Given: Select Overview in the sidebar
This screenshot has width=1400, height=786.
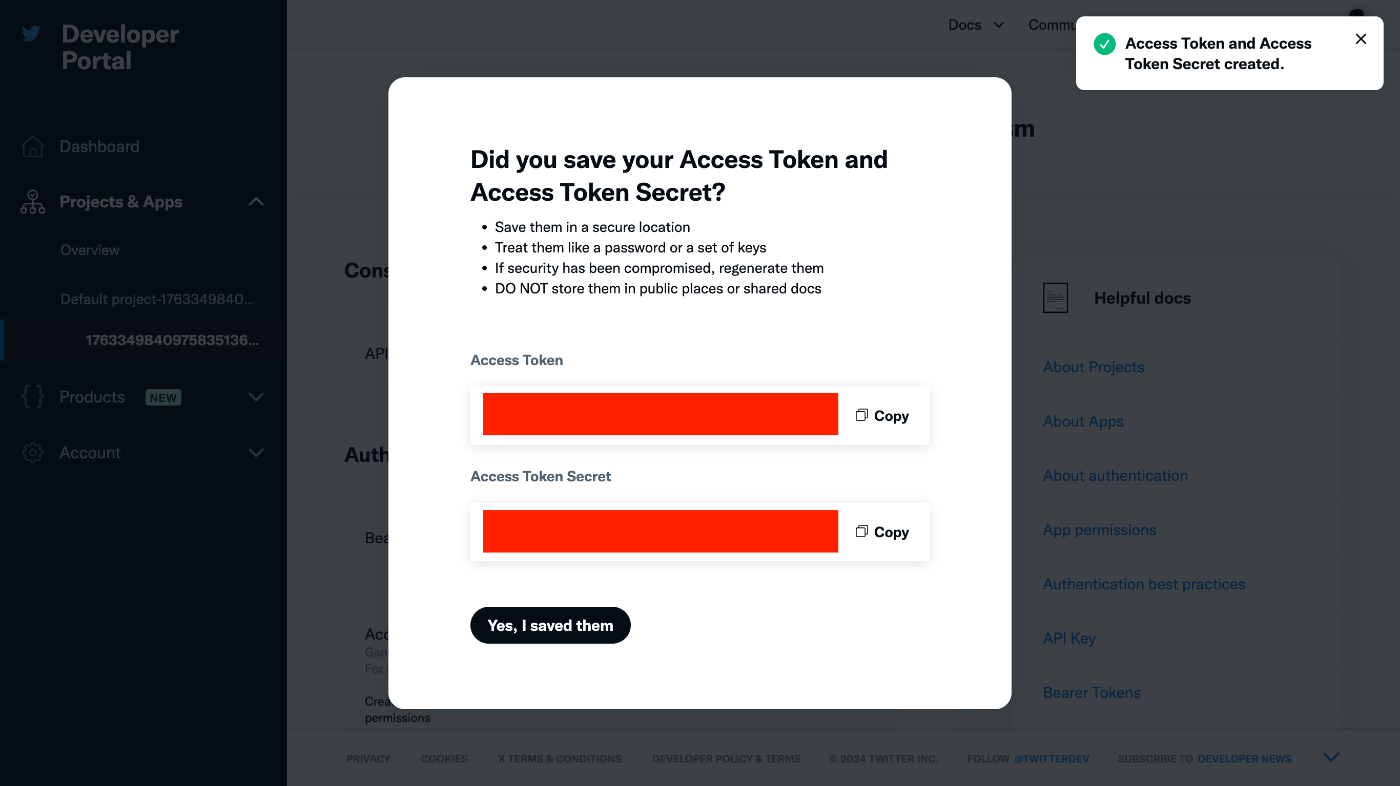Looking at the screenshot, I should [x=90, y=250].
